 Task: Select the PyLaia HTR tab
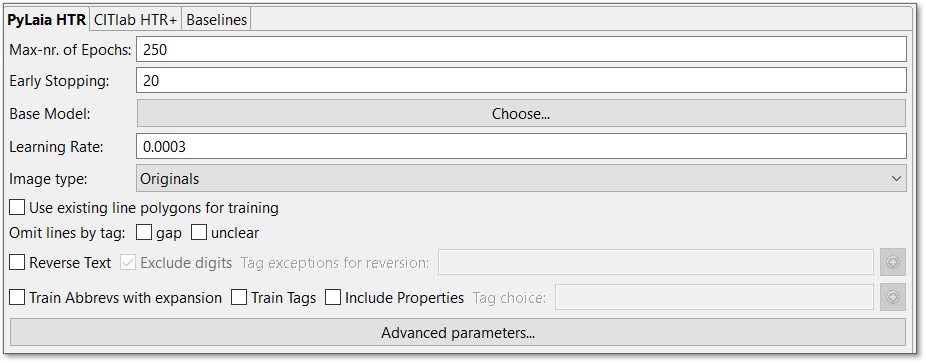[47, 19]
